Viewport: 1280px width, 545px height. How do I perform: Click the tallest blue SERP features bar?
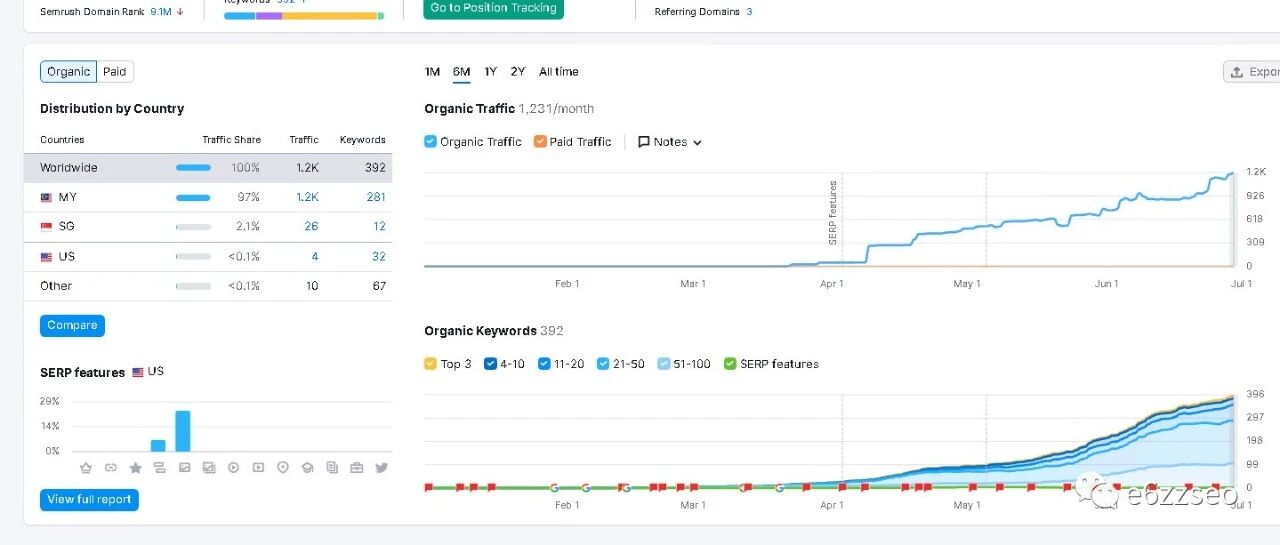183,431
